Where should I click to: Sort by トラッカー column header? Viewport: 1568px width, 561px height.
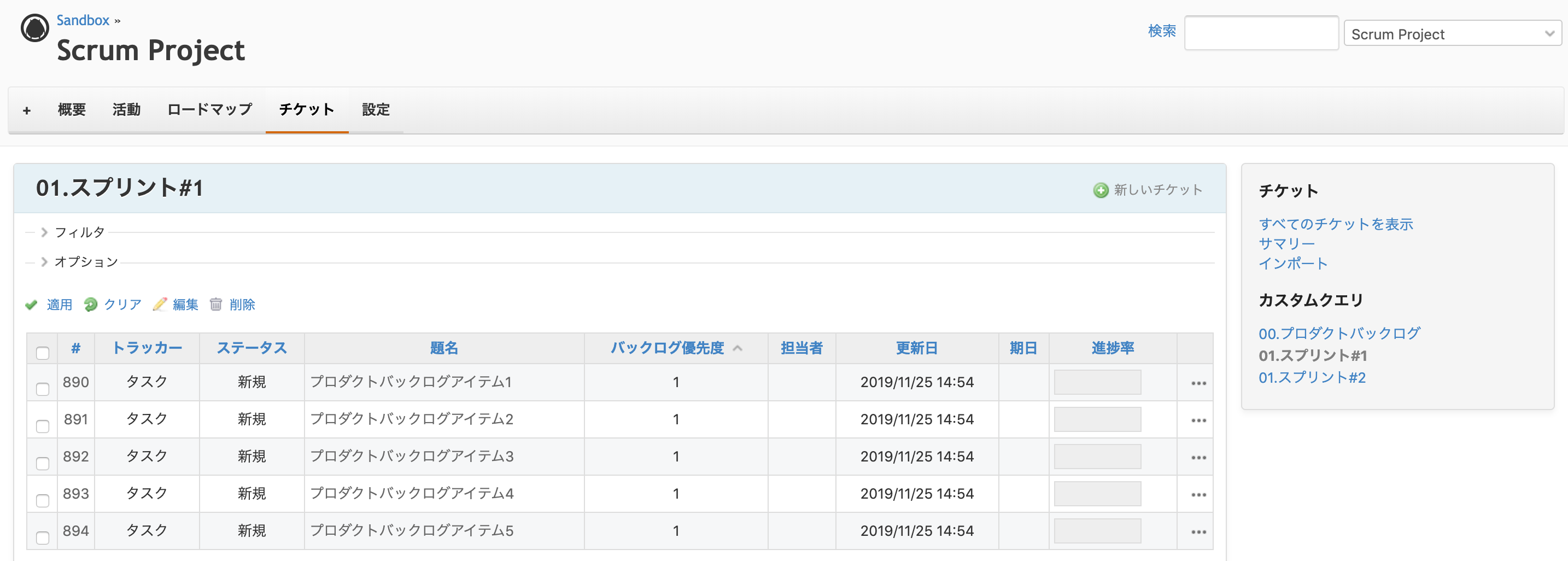tap(147, 348)
